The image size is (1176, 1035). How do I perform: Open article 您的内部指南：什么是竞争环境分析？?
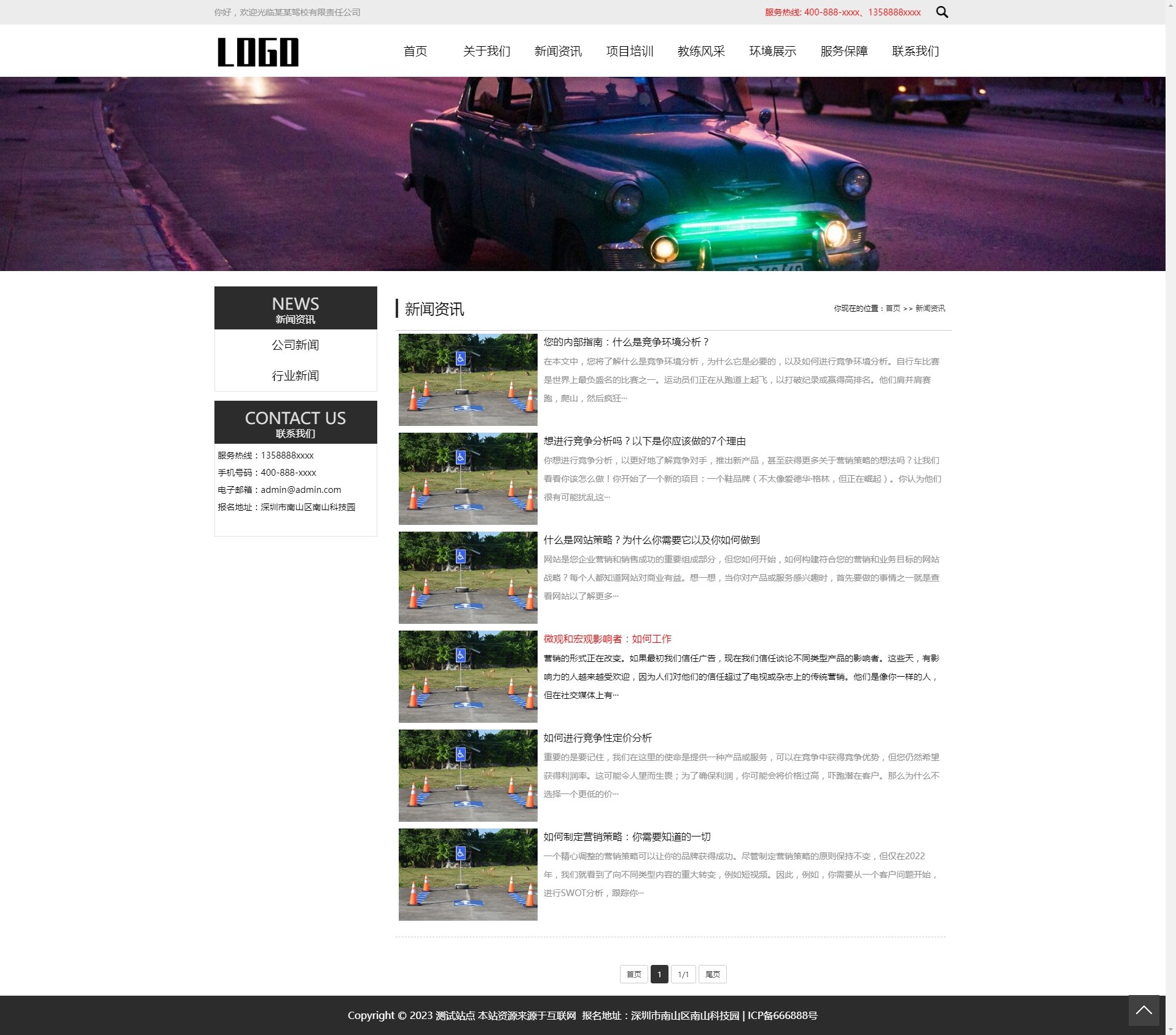(626, 342)
